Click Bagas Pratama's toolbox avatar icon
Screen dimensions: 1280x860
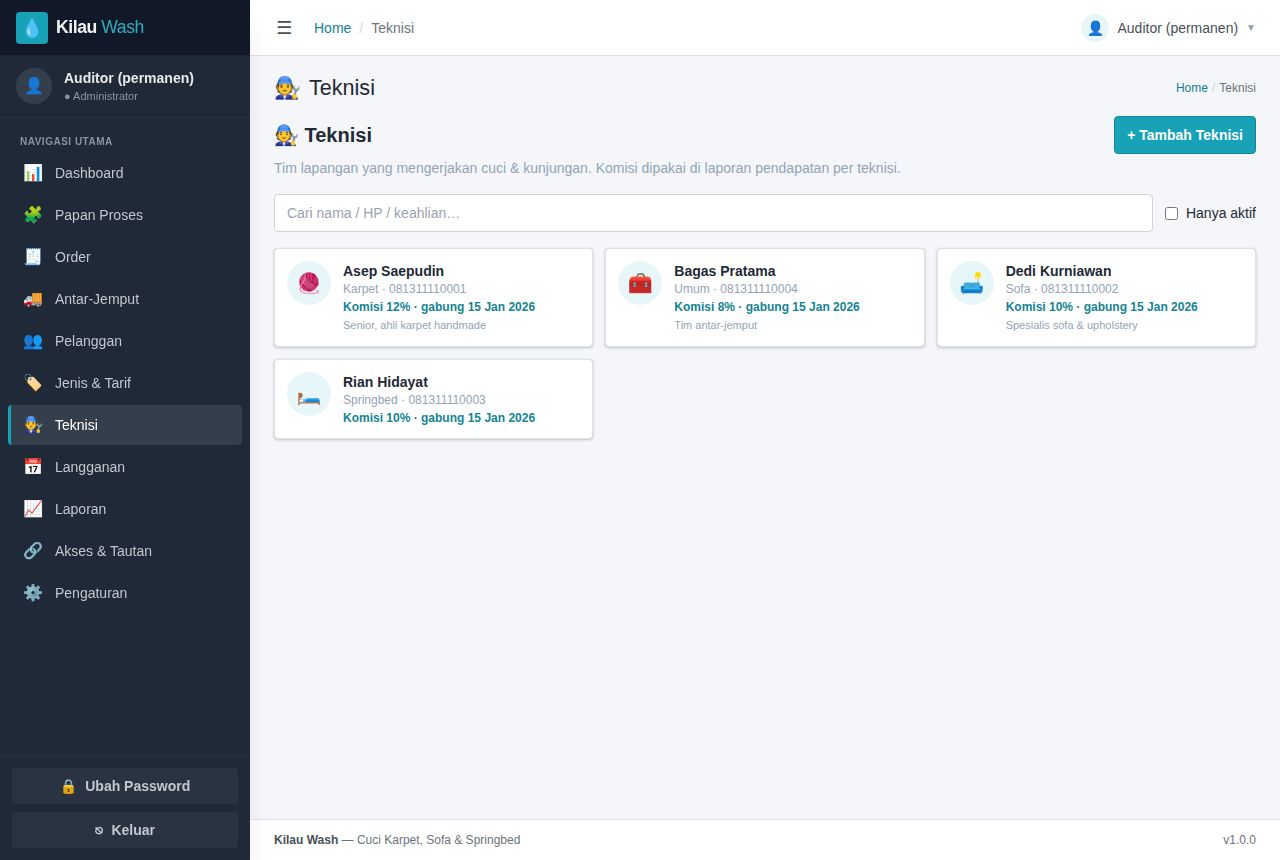[x=640, y=283]
